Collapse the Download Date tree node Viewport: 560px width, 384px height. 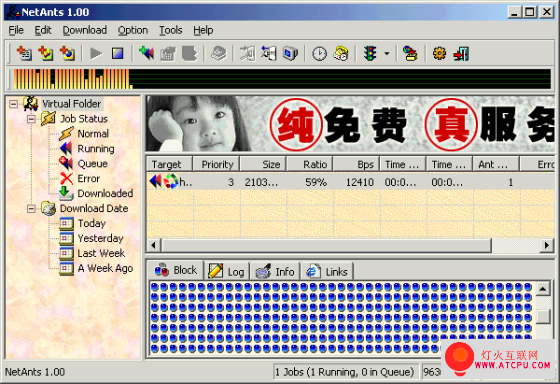31,209
